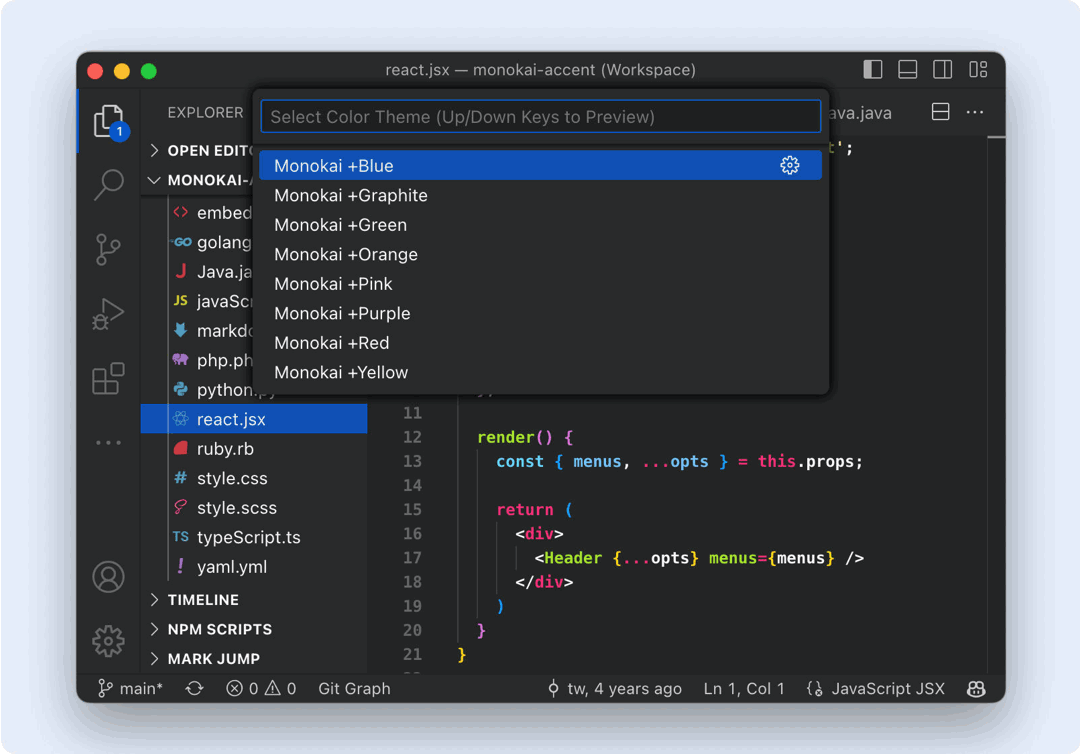Screen dimensions: 1080x754
Task: Click the main* branch indicator
Action: 130,689
